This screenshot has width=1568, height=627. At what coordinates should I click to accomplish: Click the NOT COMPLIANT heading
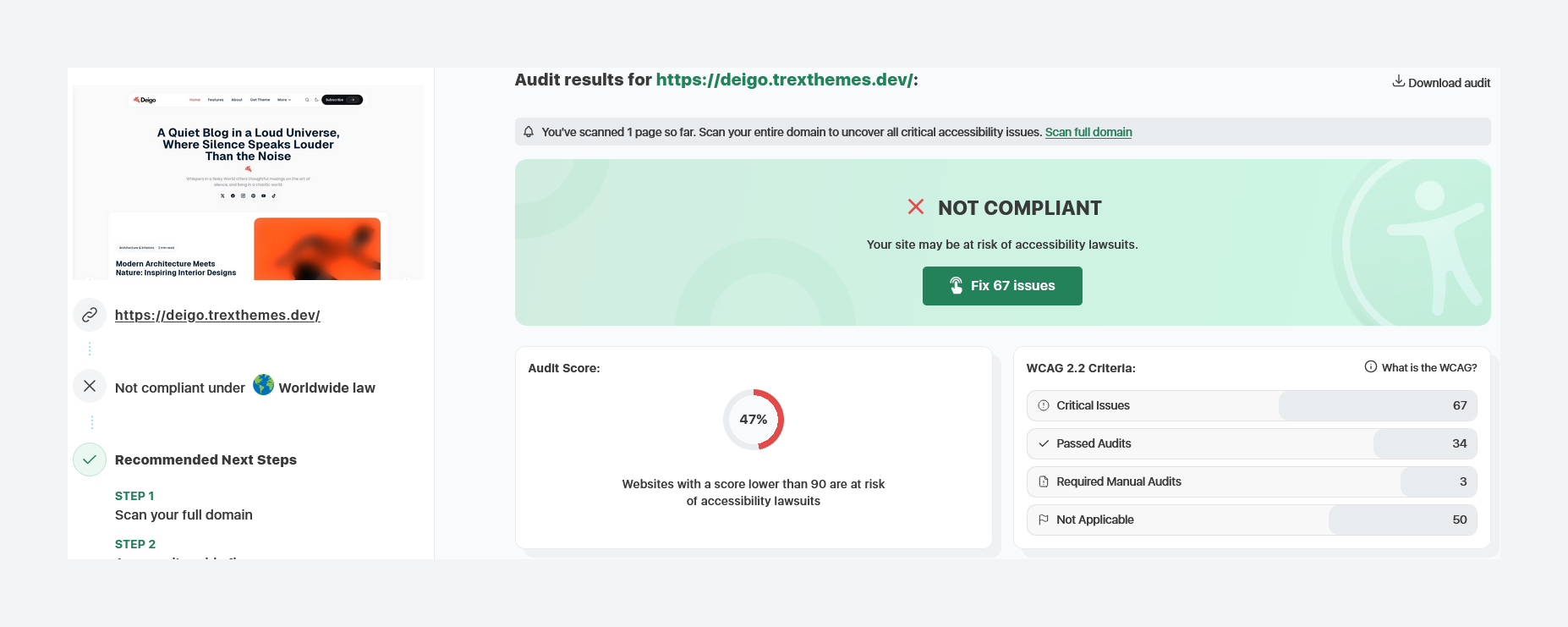coord(1020,208)
